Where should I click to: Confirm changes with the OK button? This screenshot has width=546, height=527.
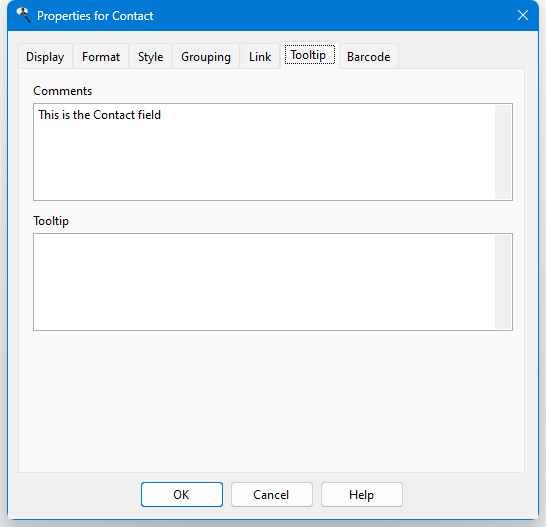182,494
